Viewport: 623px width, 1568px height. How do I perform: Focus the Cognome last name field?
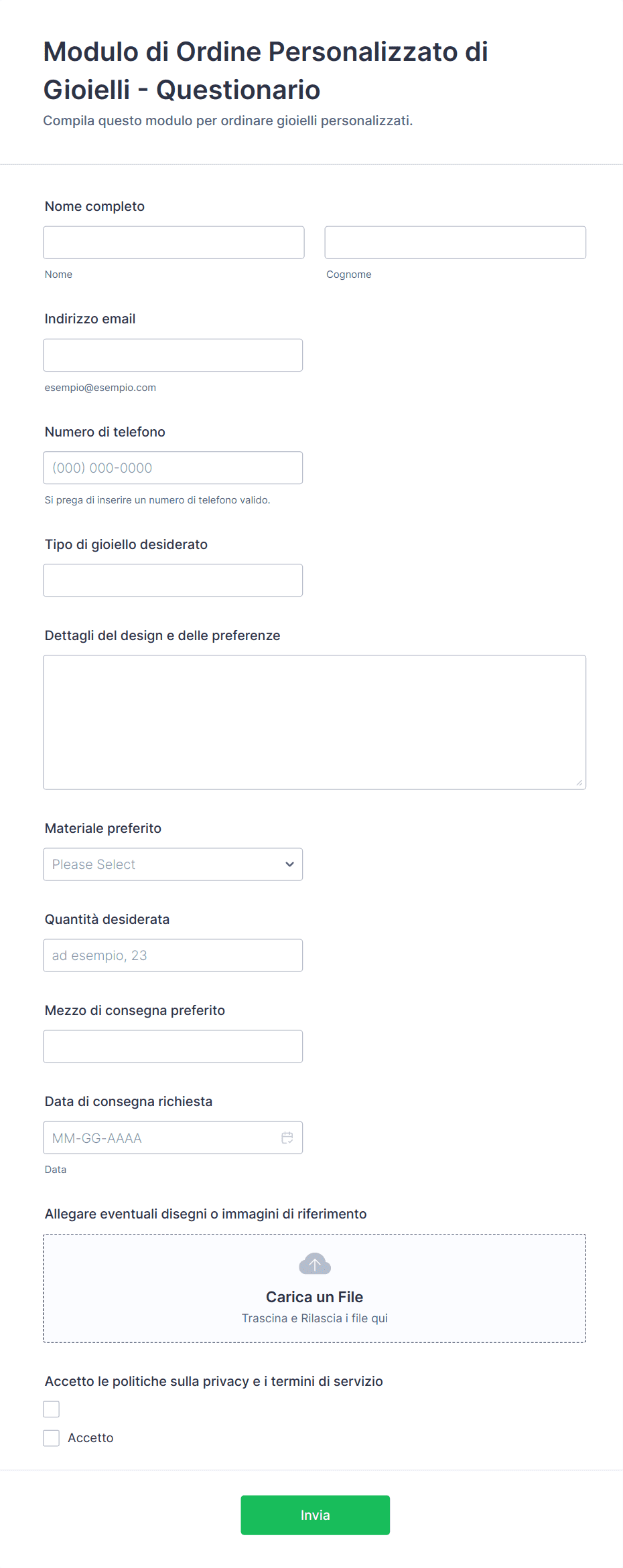pyautogui.click(x=455, y=242)
